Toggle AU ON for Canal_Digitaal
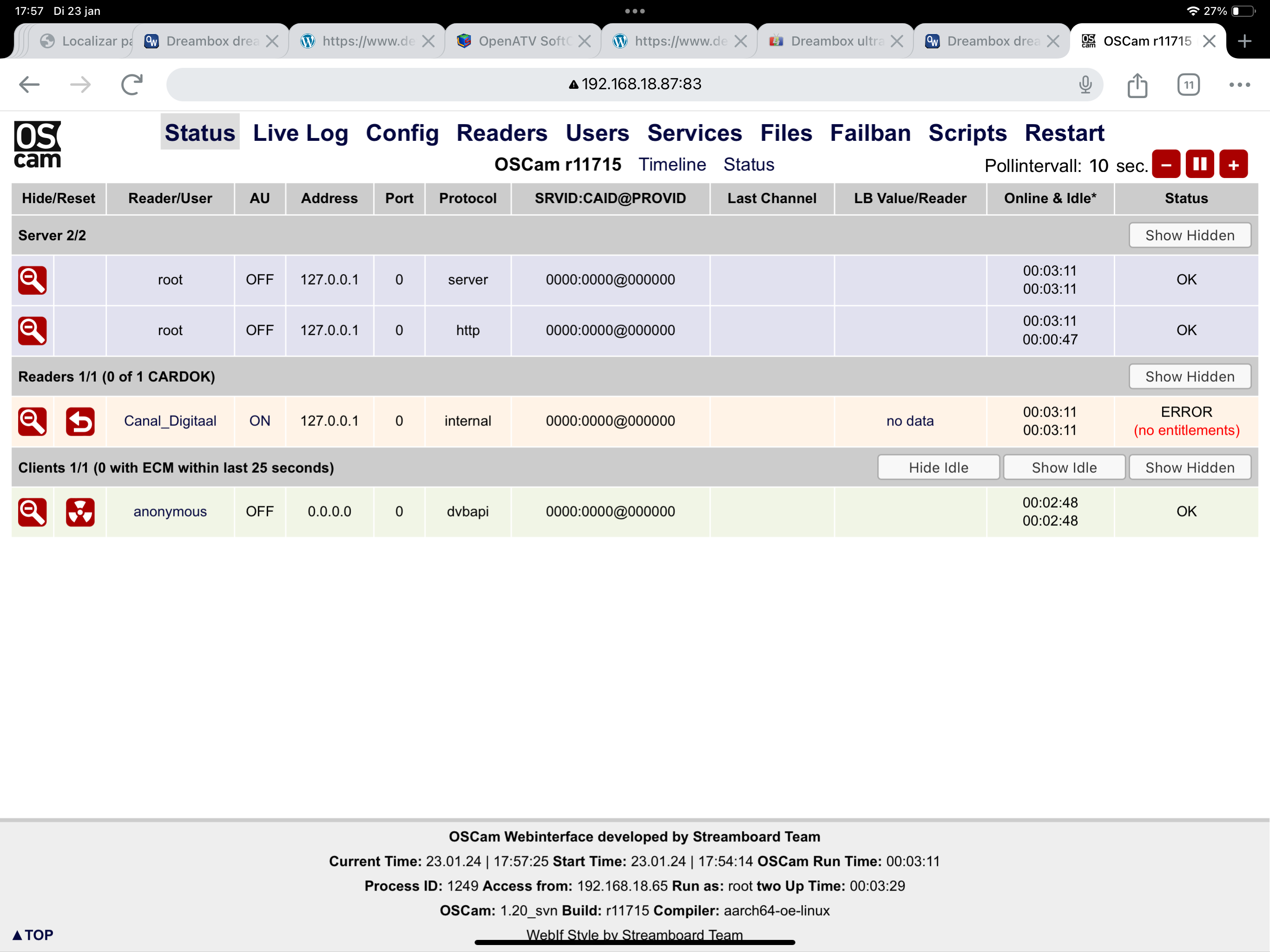The image size is (1270, 952). pyautogui.click(x=259, y=421)
